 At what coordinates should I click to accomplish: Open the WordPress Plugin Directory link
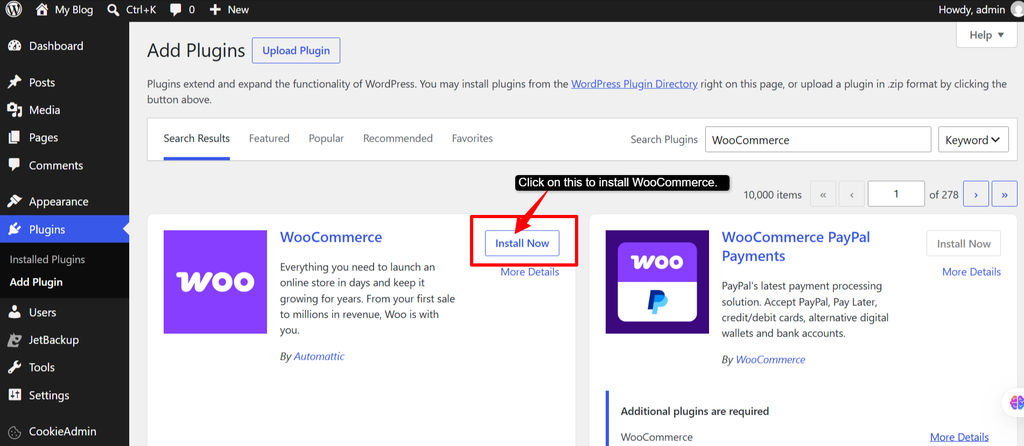pyautogui.click(x=634, y=84)
